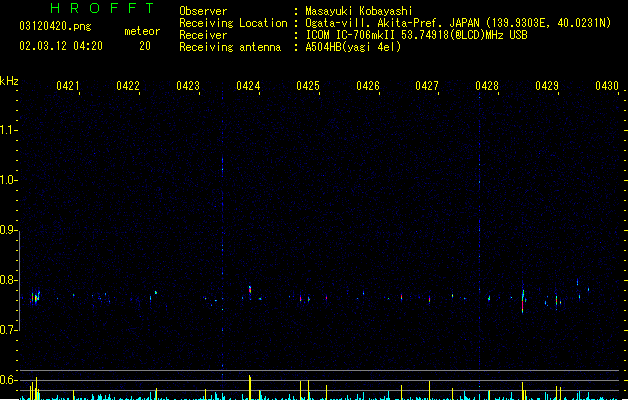629x400 pixels.
Task: Click the tall yellow power spike at 0424
Action: click(250, 387)
